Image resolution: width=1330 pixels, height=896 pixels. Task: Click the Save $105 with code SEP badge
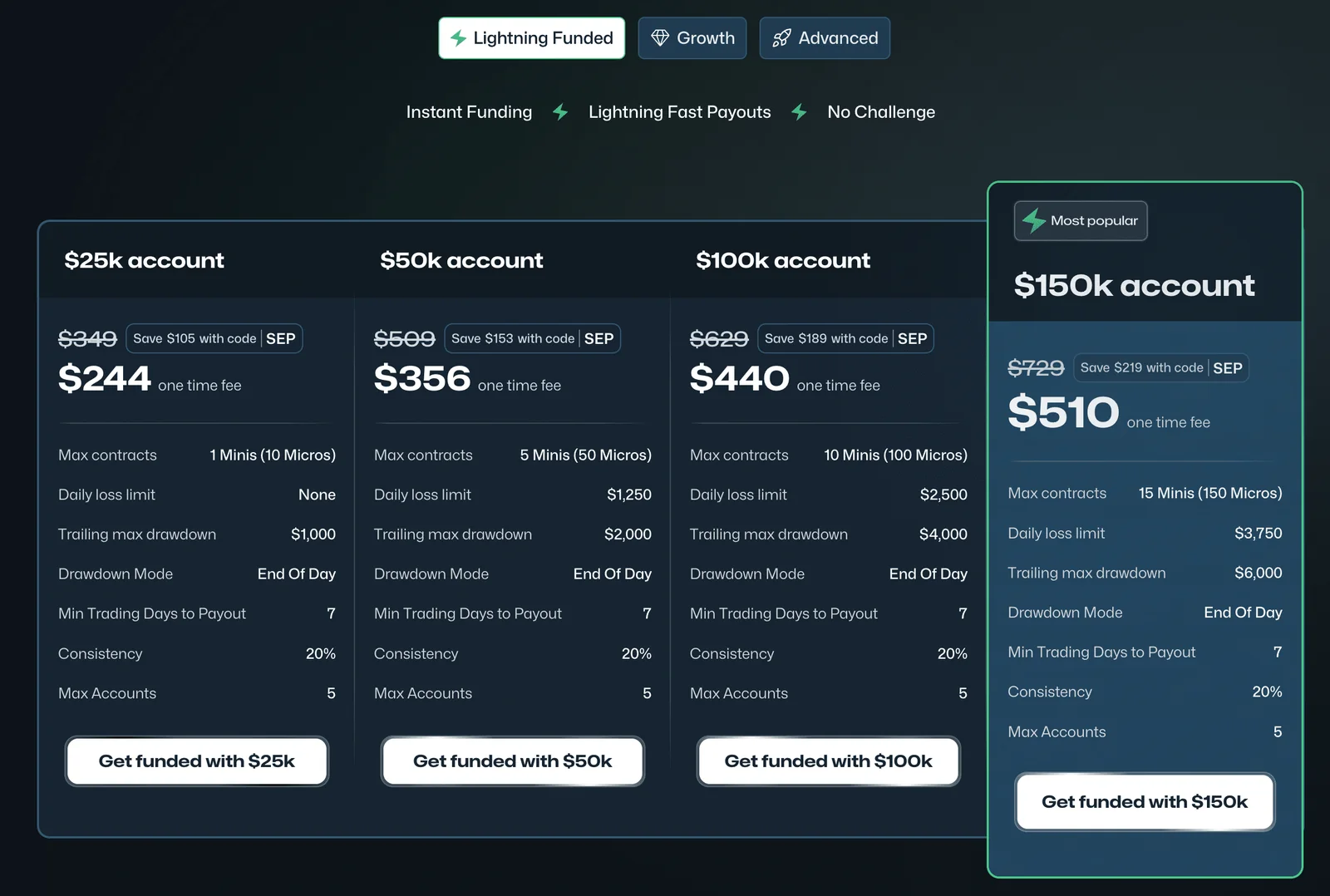(x=214, y=338)
